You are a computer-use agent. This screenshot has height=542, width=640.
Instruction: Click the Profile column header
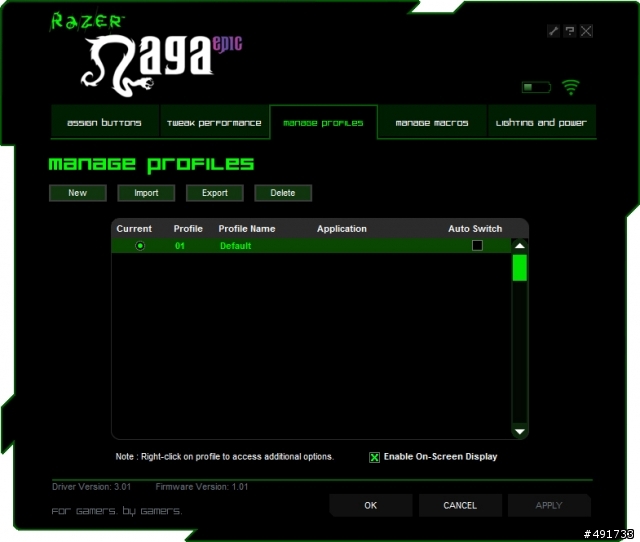188,229
